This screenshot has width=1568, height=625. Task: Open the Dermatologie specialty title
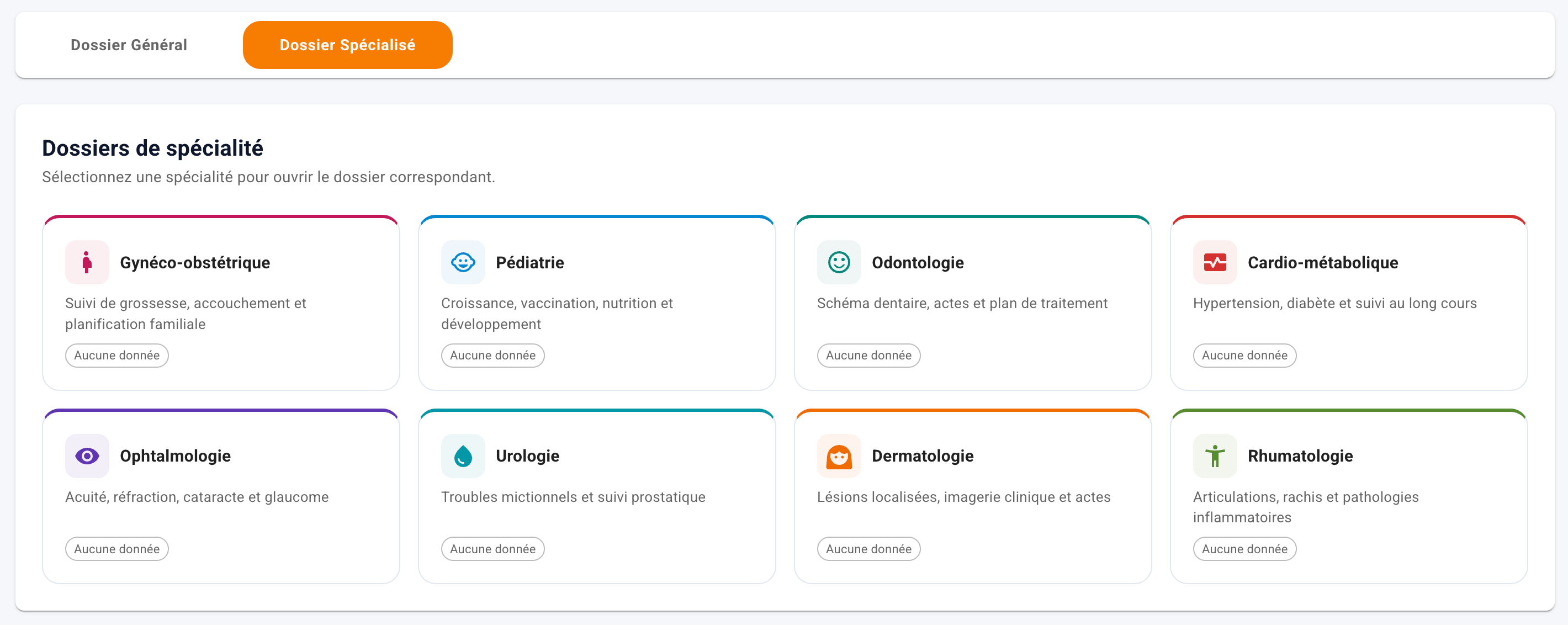pyautogui.click(x=922, y=456)
